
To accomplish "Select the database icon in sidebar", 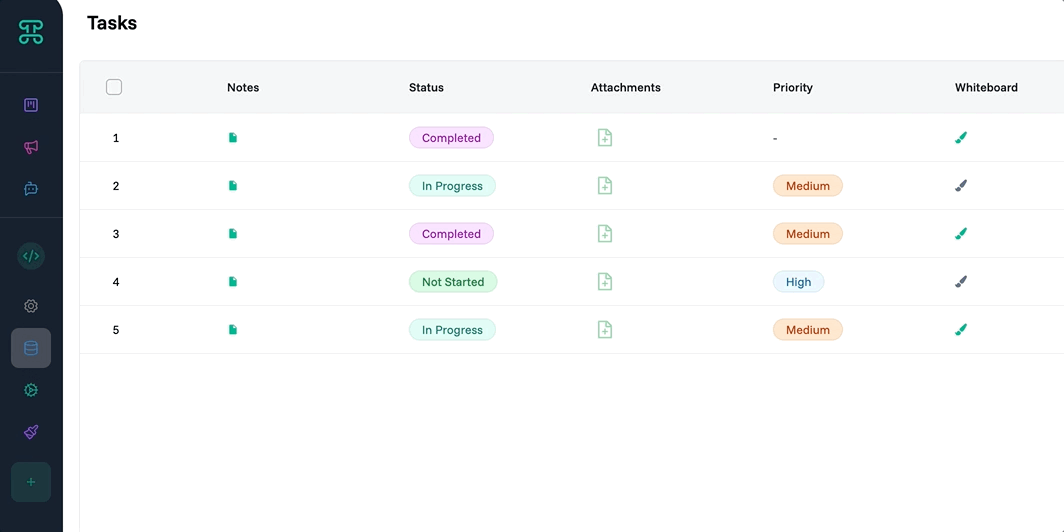I will coord(31,348).
